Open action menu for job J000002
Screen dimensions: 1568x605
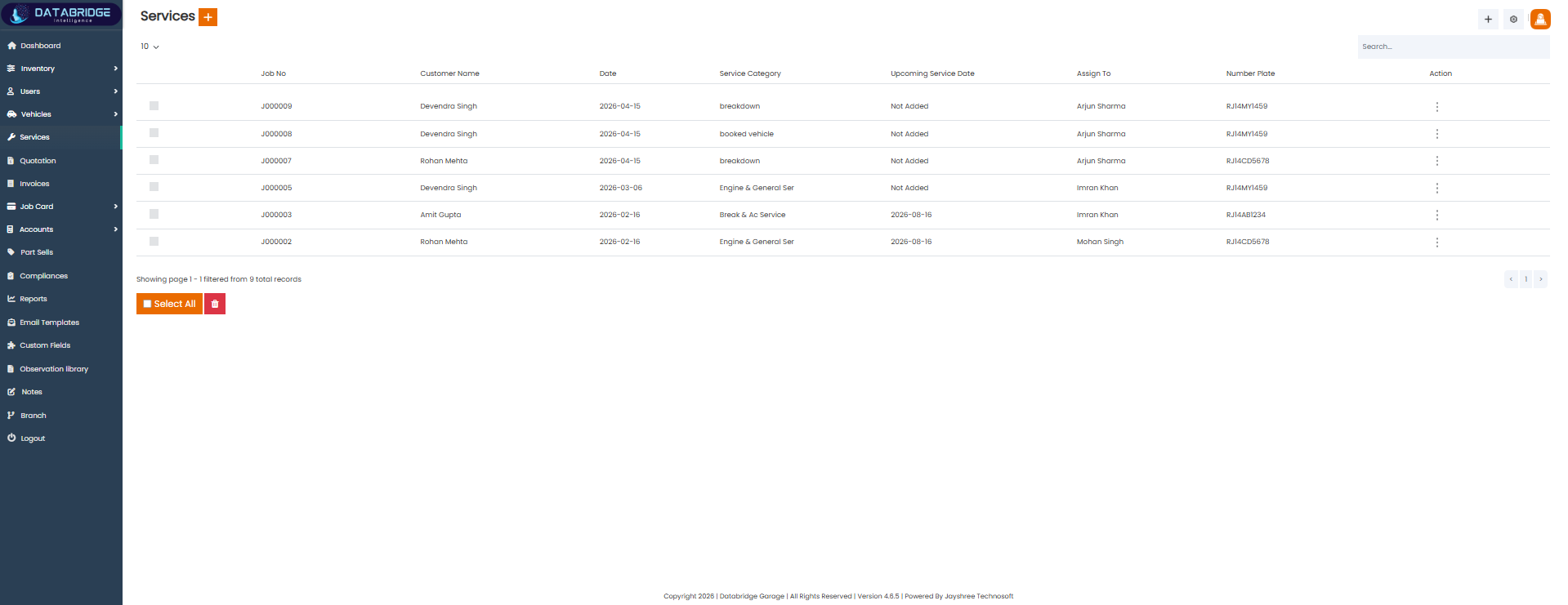tap(1436, 242)
